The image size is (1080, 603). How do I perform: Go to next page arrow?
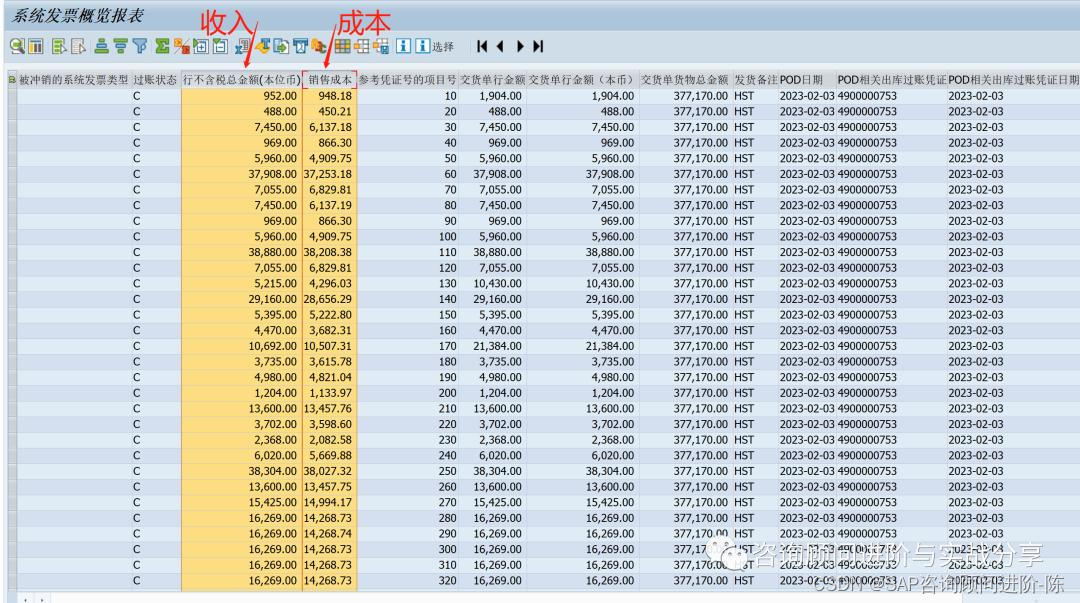tap(520, 45)
